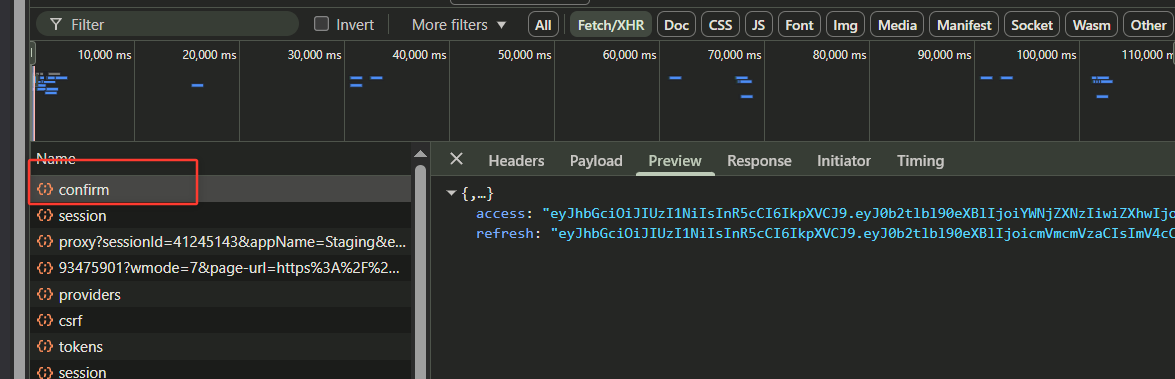This screenshot has width=1175, height=379.
Task: Select the proxy?sessionId=41245143 request
Action: (x=221, y=242)
